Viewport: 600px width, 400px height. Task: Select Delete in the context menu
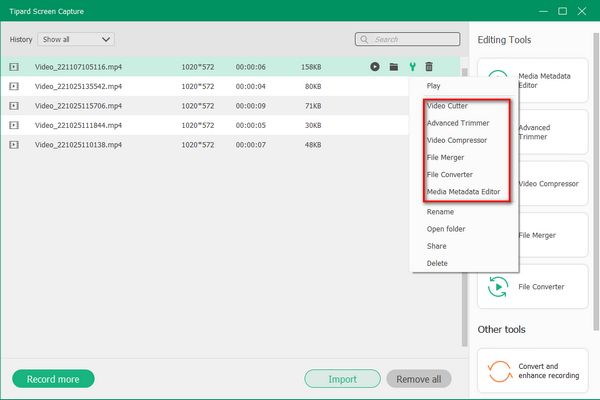click(437, 263)
